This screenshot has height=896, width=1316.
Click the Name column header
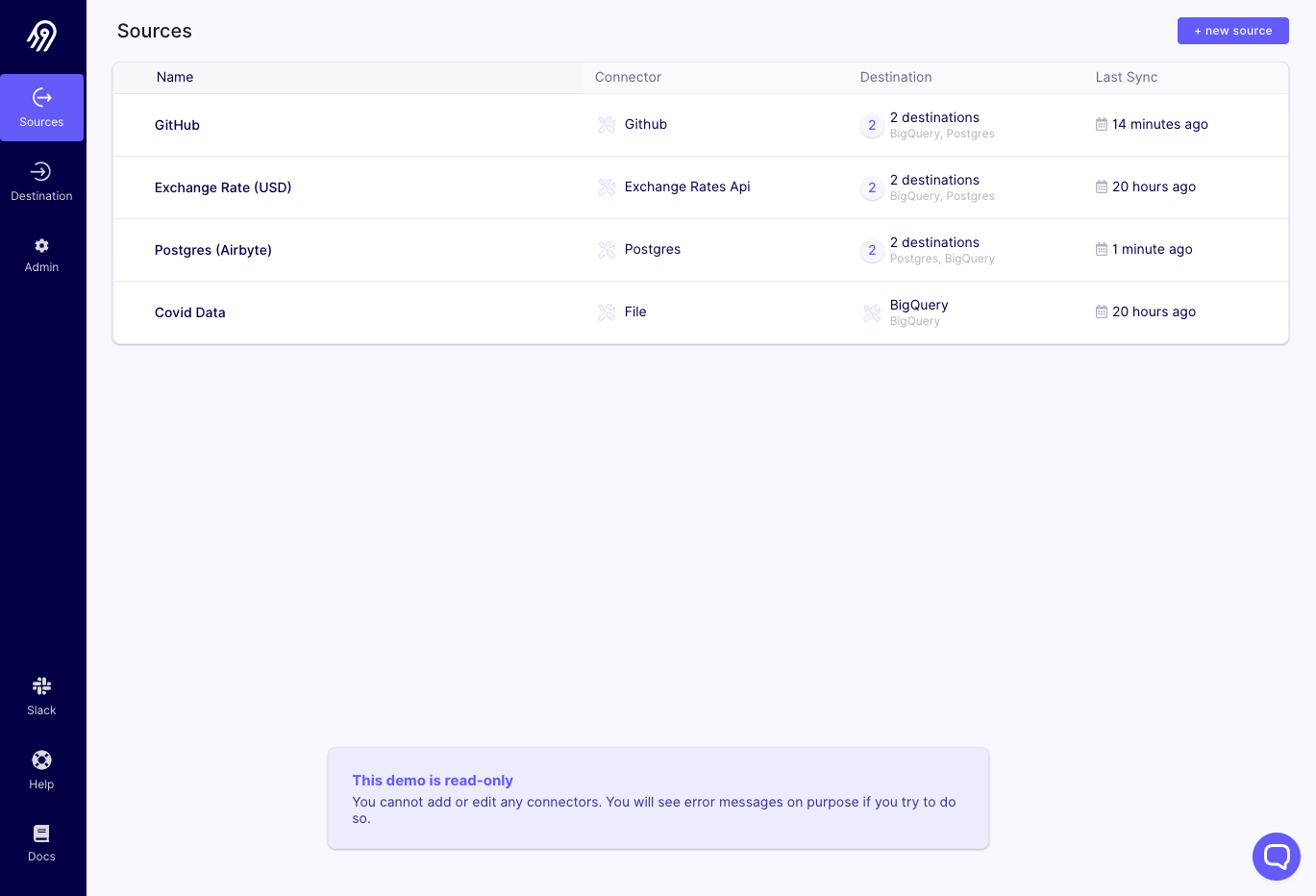(x=175, y=78)
